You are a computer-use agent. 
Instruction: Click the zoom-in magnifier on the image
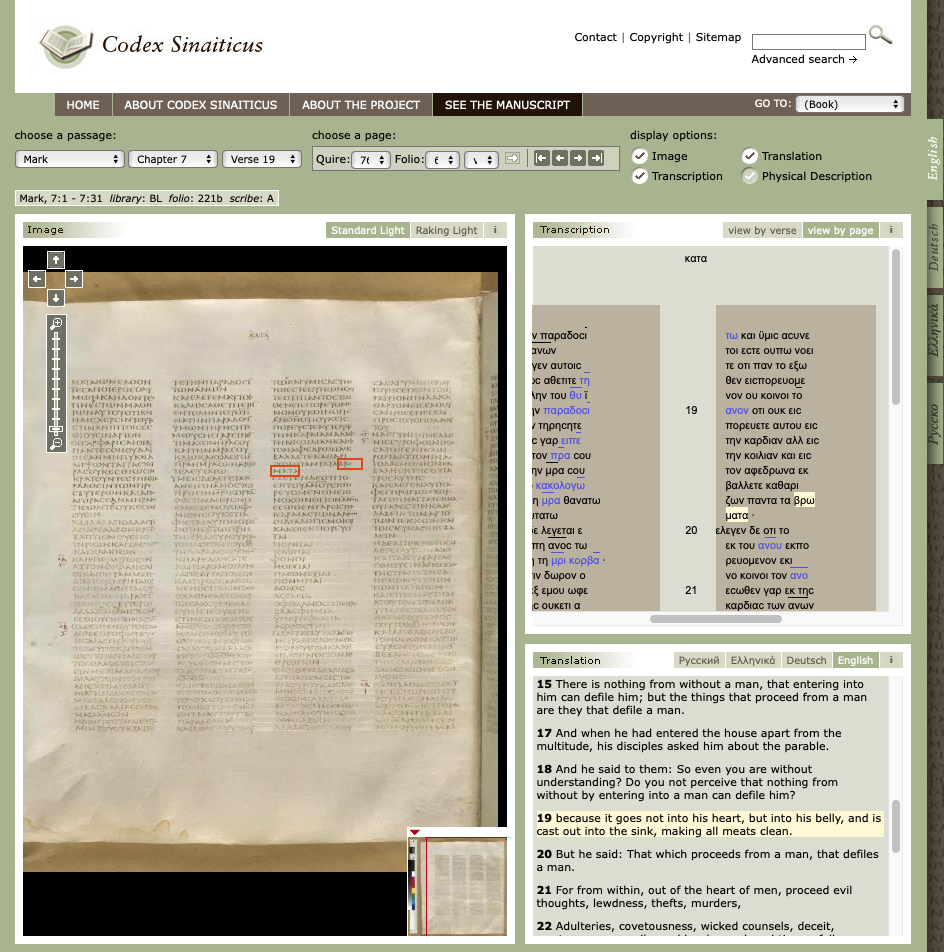[56, 324]
